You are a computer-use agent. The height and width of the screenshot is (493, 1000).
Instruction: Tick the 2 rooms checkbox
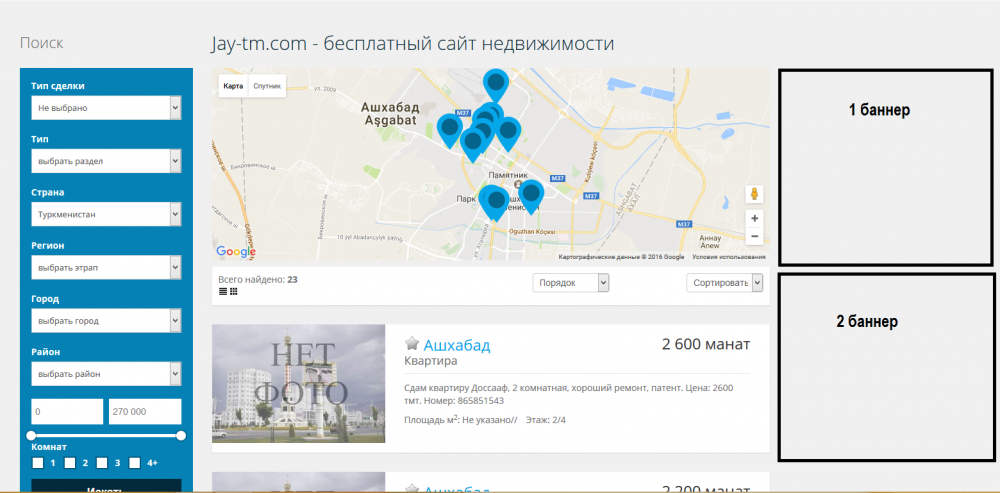coord(70,462)
